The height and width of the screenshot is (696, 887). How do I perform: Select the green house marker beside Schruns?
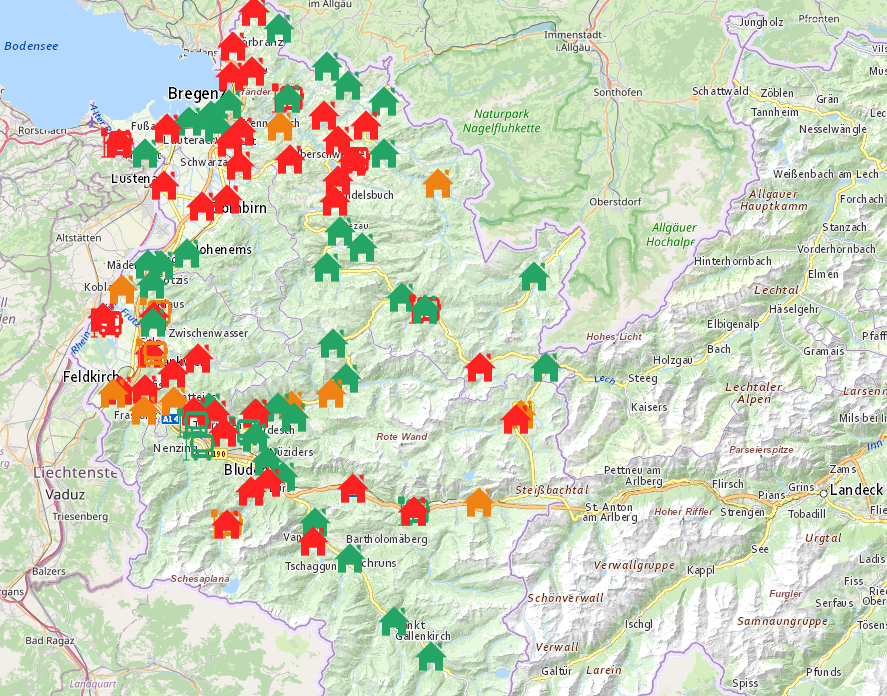(349, 558)
